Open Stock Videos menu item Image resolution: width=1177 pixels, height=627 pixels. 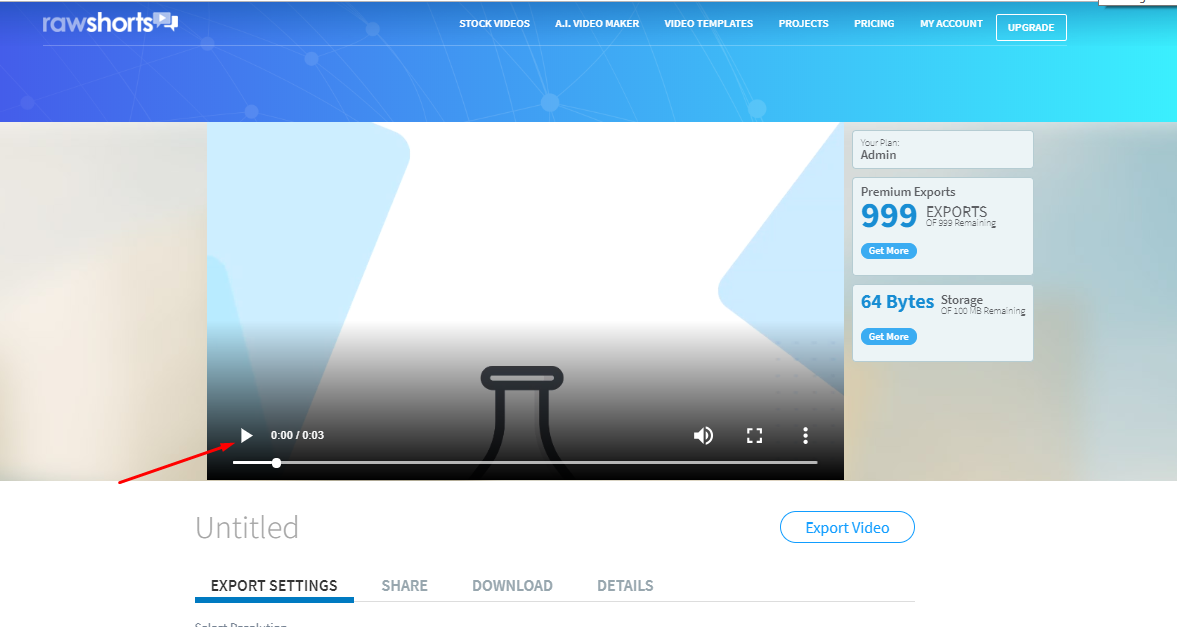(x=495, y=24)
